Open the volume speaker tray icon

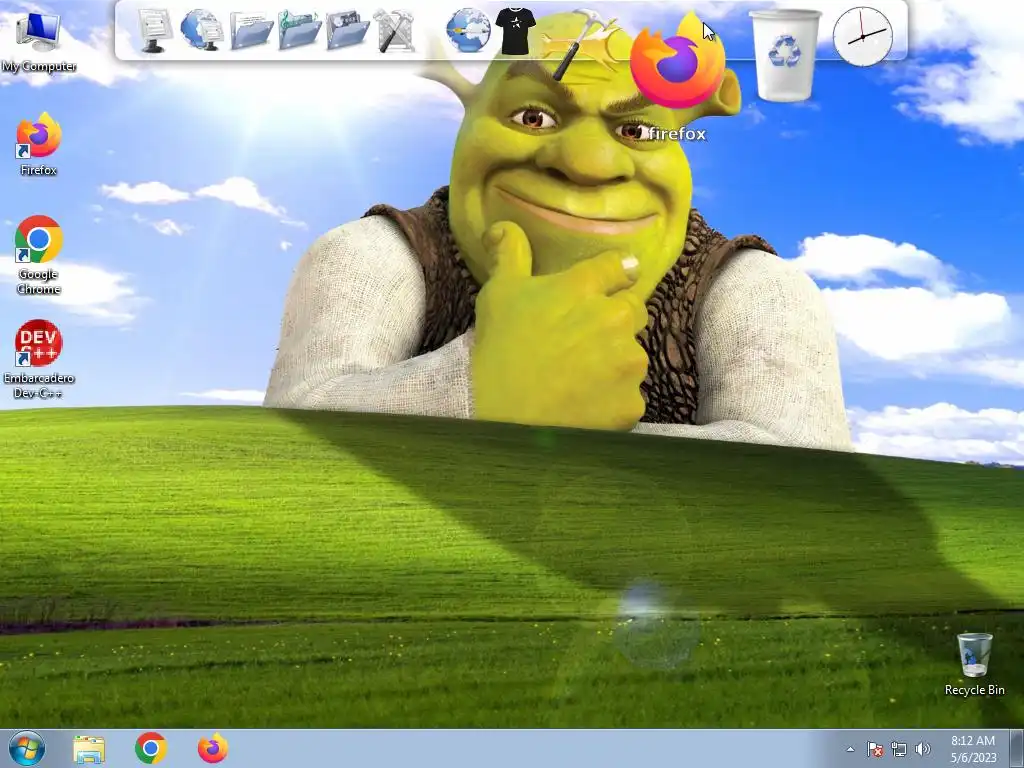click(x=923, y=749)
